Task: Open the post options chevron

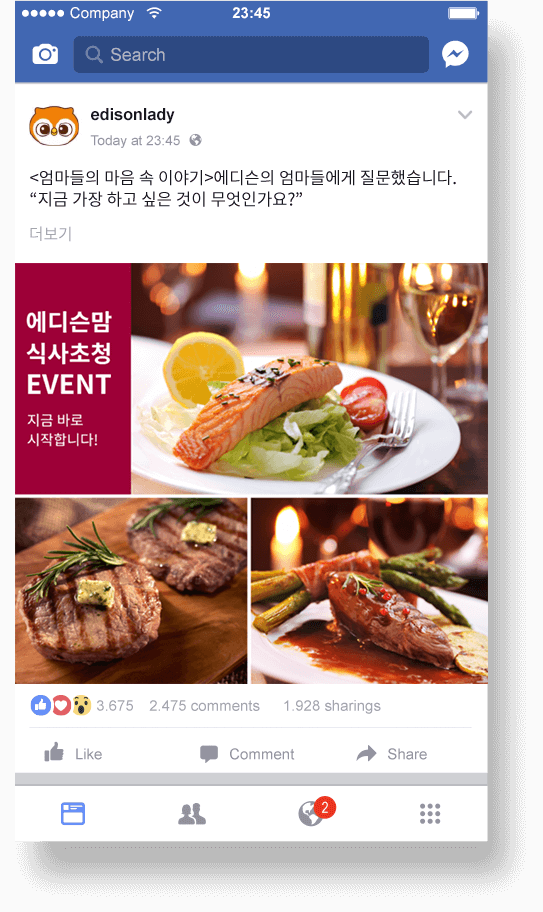Action: (465, 115)
